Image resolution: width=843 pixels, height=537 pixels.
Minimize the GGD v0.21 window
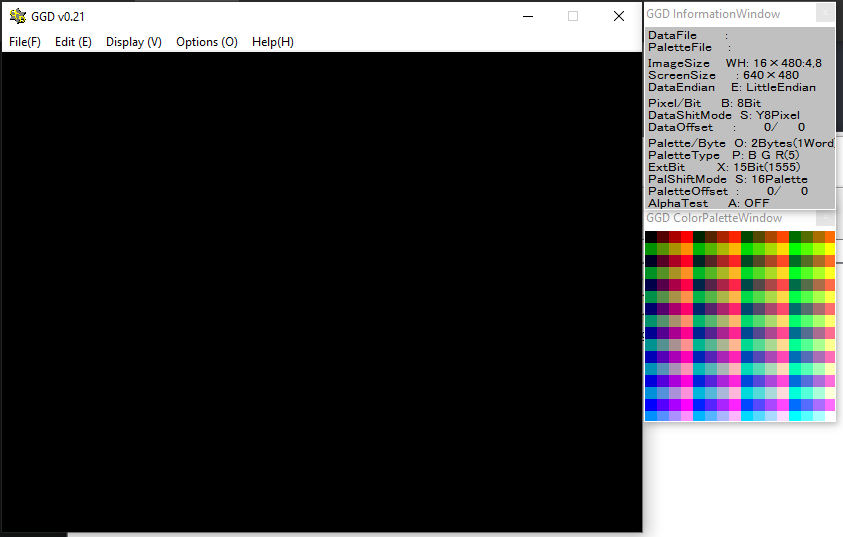[x=527, y=16]
